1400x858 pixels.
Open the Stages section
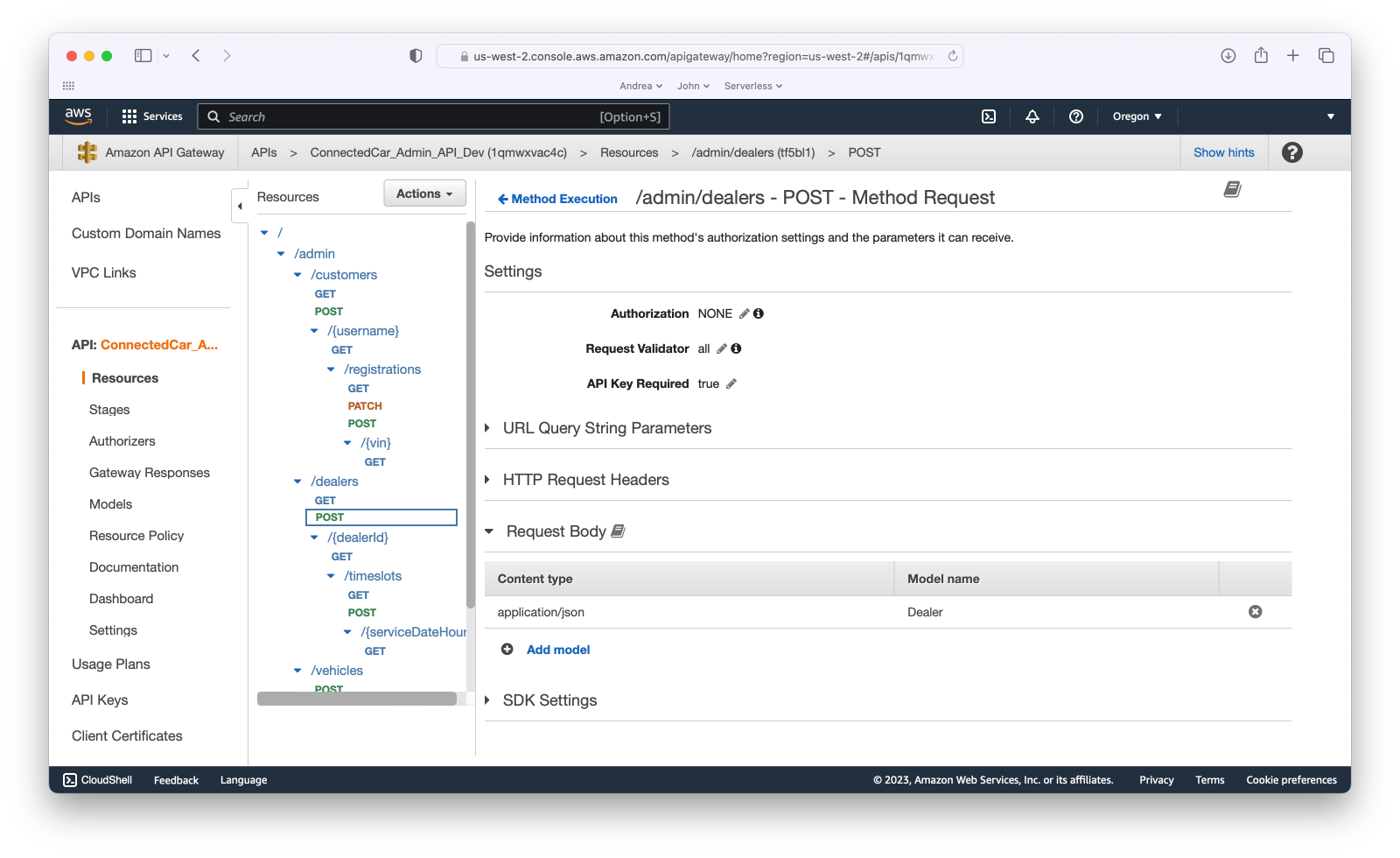coord(109,410)
